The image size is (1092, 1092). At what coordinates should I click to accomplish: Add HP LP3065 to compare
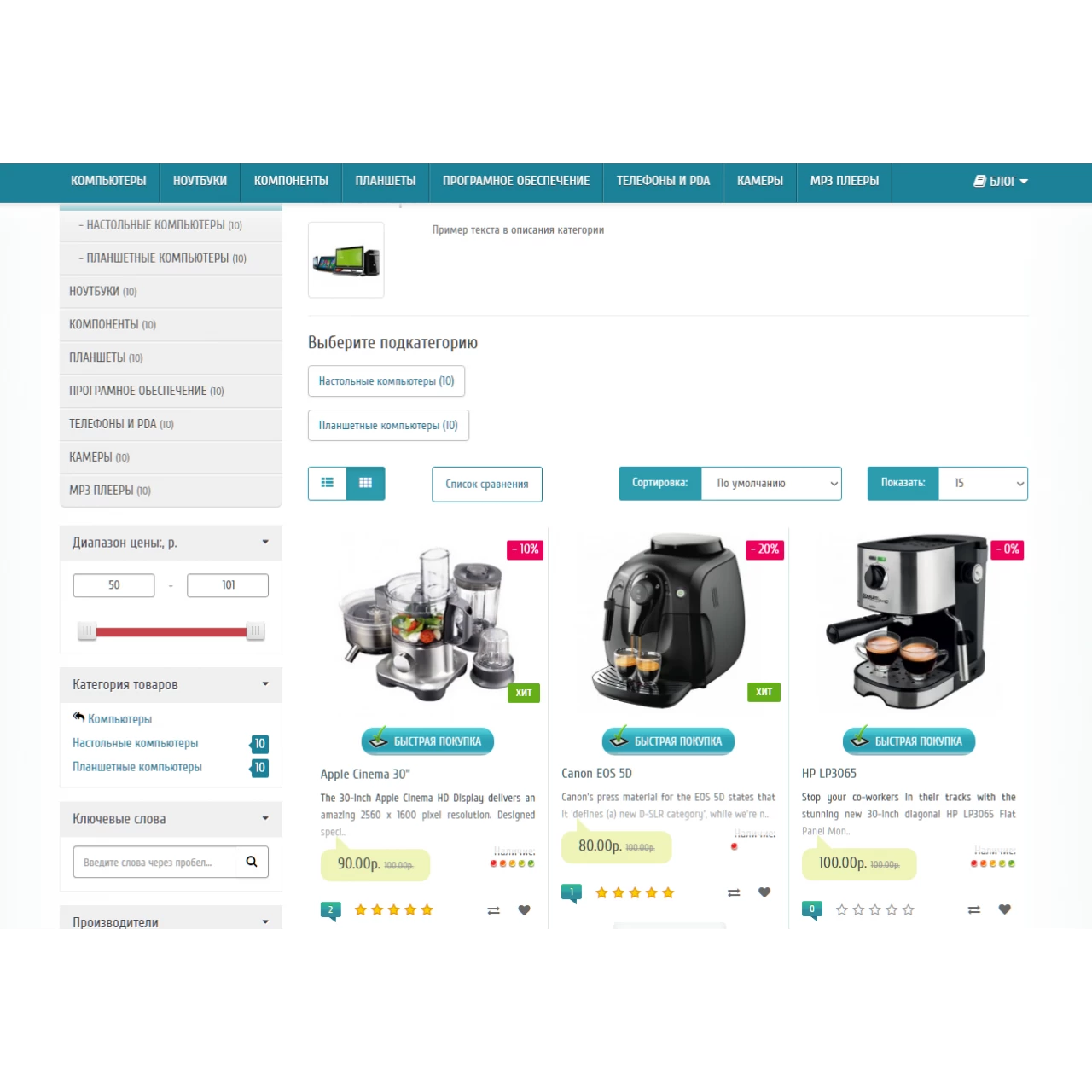pos(974,909)
